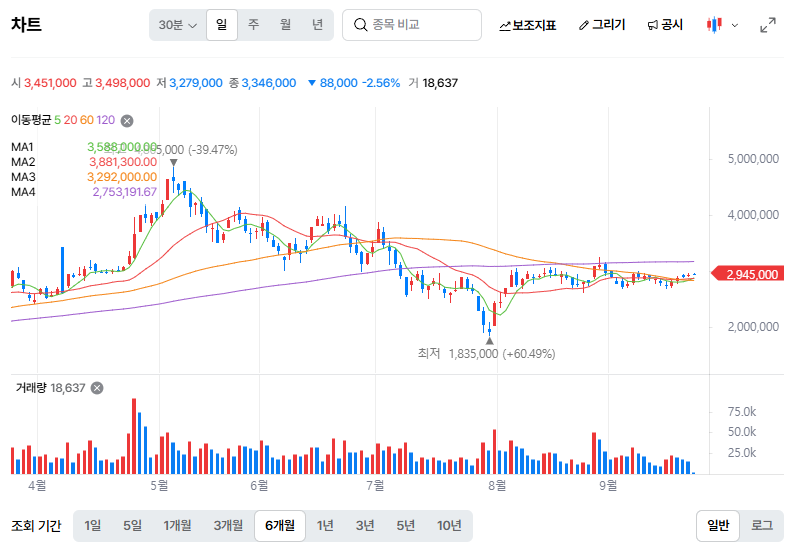Viewport: 795px width, 547px height.
Task: Switch scale to 로그 mode
Action: 762,526
